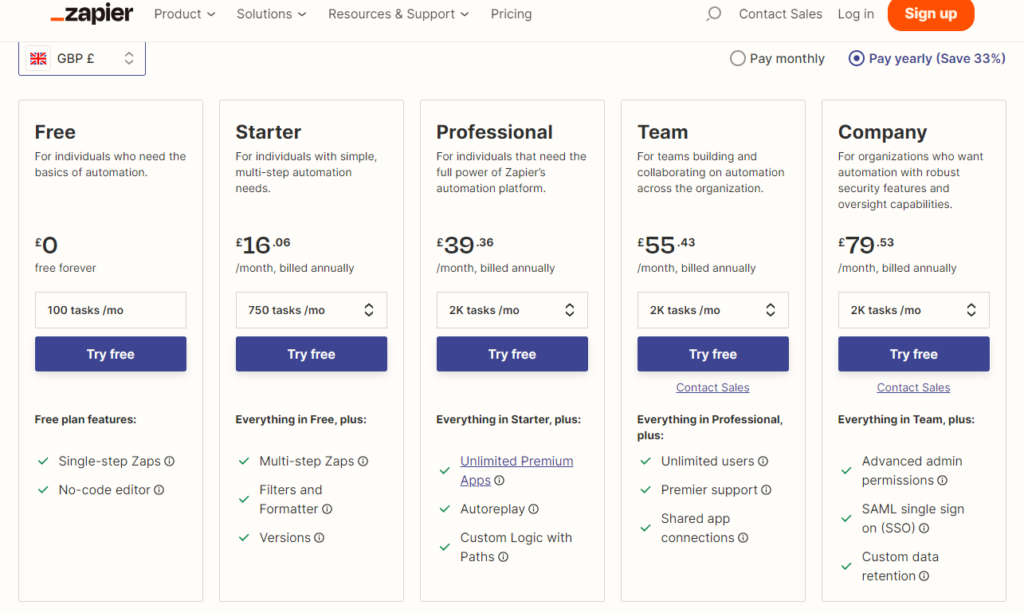Open Team plan tasks dropdown
This screenshot has height=613, width=1024.
[x=712, y=310]
